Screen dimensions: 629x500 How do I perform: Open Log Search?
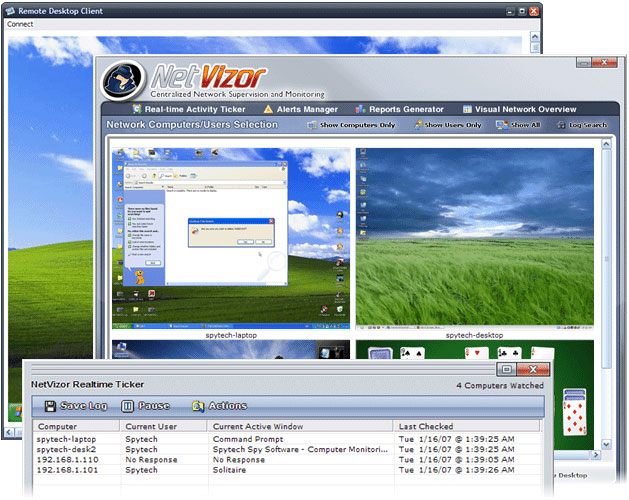(582, 125)
